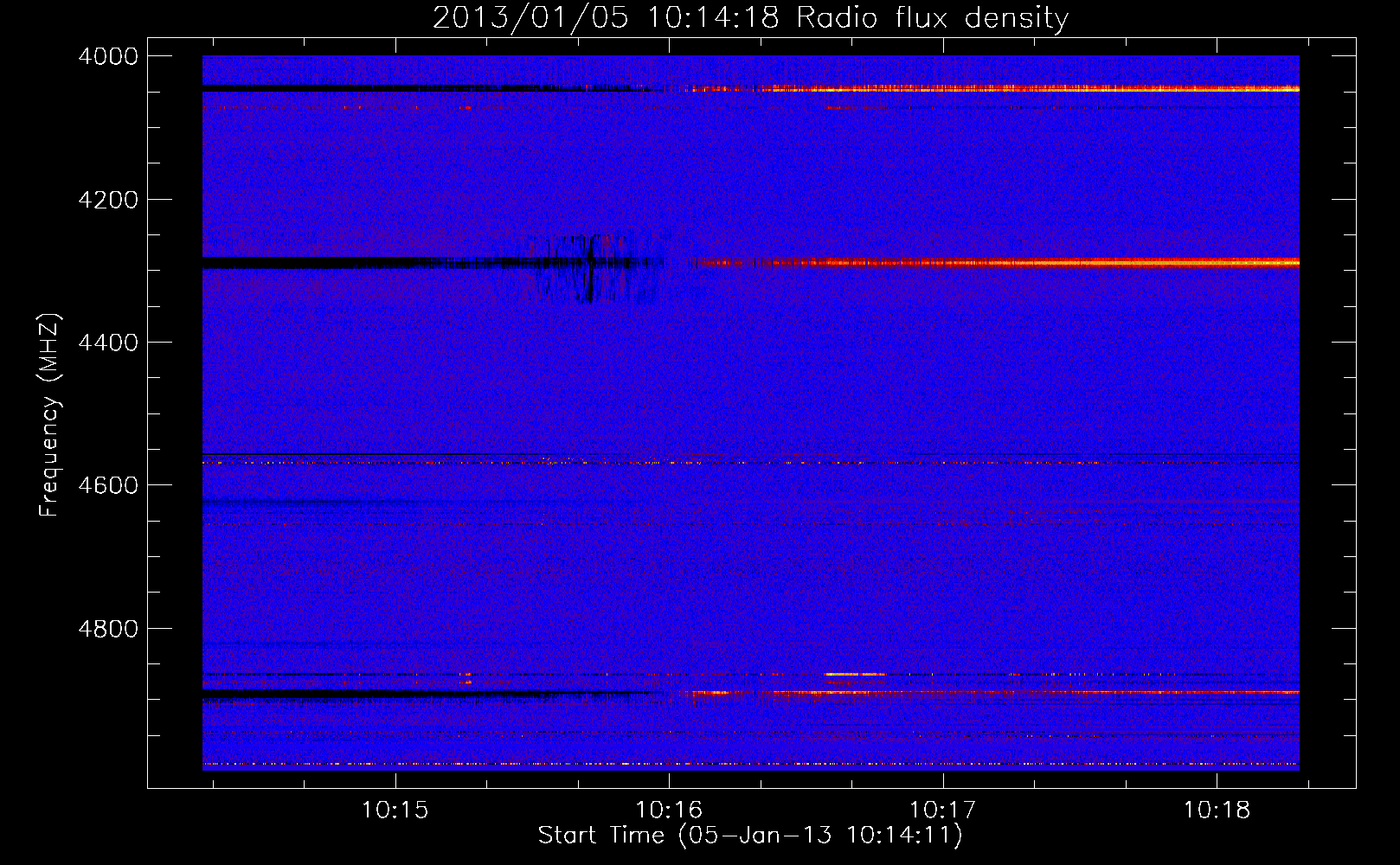Click the bright yellow segment near 4860 MHz
Image resolution: width=1400 pixels, height=865 pixels.
click(855, 674)
